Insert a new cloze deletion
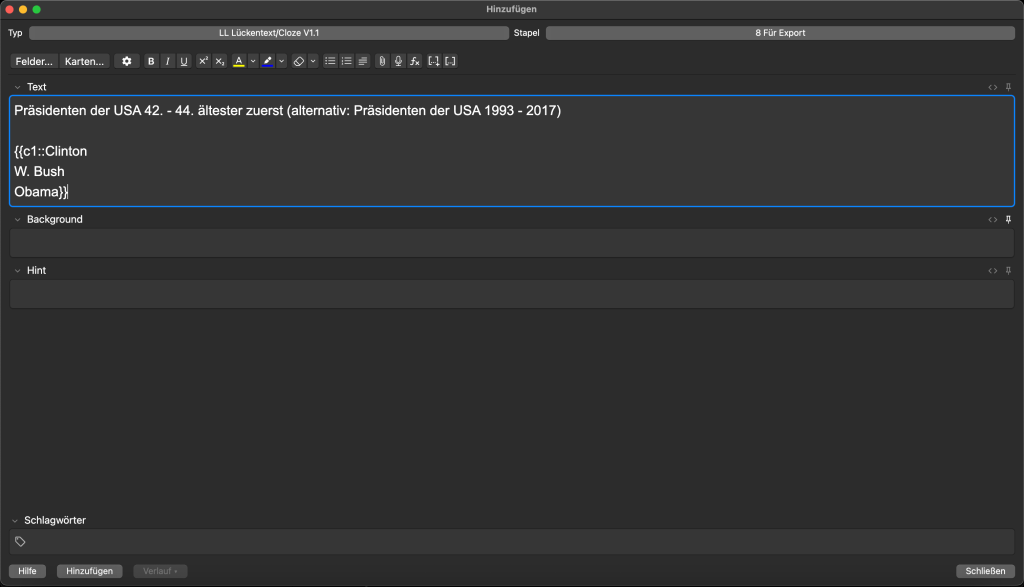This screenshot has height=587, width=1024. (x=433, y=61)
